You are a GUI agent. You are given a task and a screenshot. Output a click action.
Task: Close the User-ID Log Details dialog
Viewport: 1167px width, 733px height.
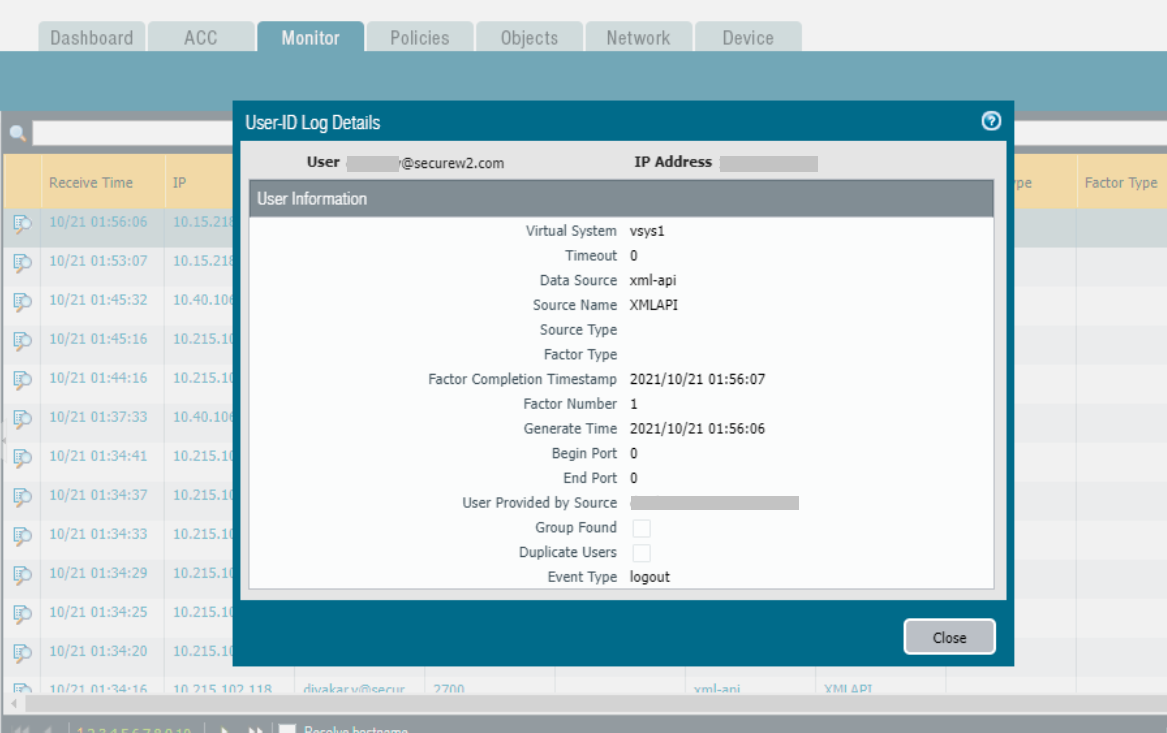pos(949,638)
